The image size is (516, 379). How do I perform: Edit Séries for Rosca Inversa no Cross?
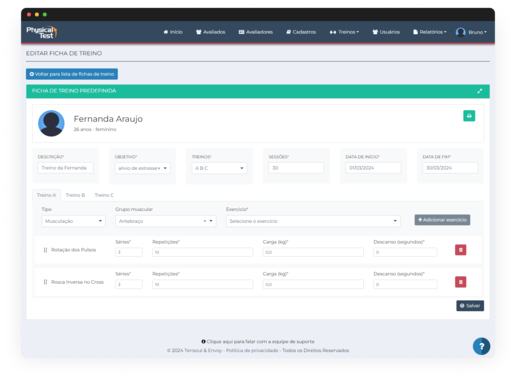[x=129, y=284]
